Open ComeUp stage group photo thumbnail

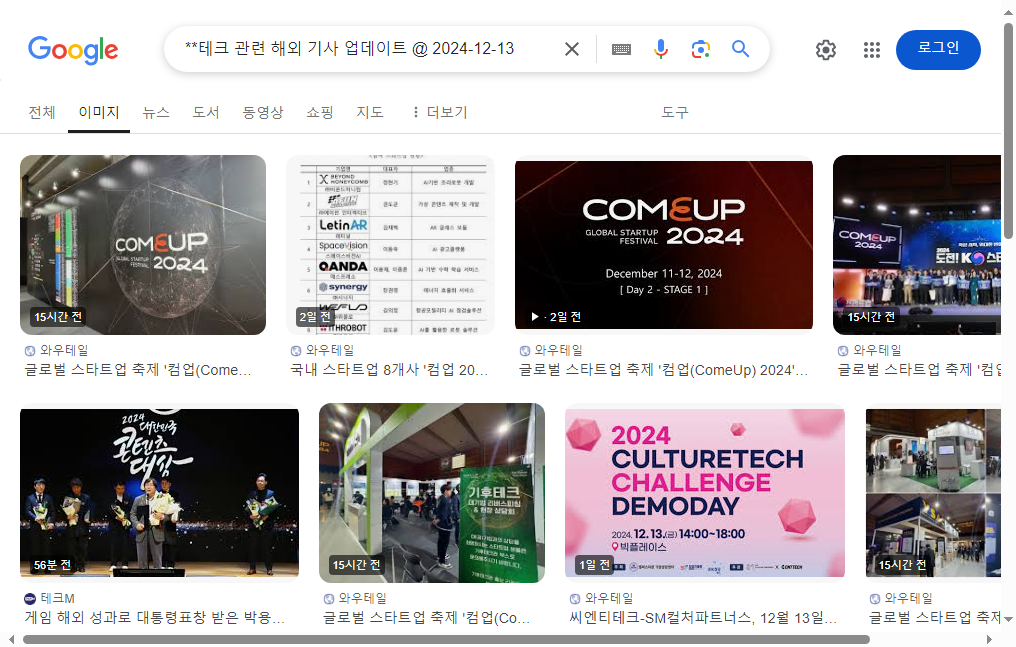tap(917, 245)
